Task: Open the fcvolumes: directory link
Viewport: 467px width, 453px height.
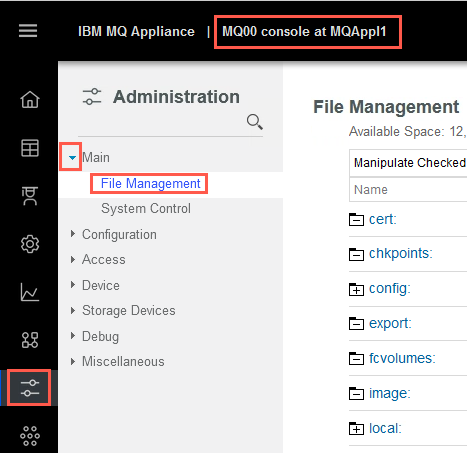Action: coord(402,358)
